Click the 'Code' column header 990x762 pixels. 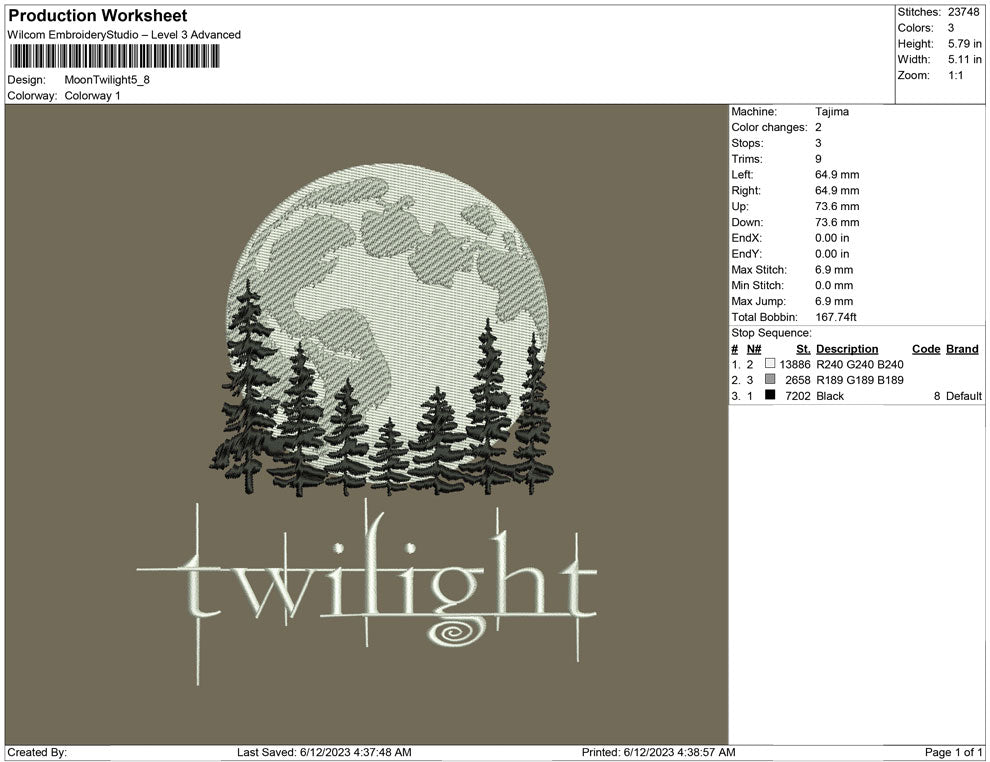(926, 349)
